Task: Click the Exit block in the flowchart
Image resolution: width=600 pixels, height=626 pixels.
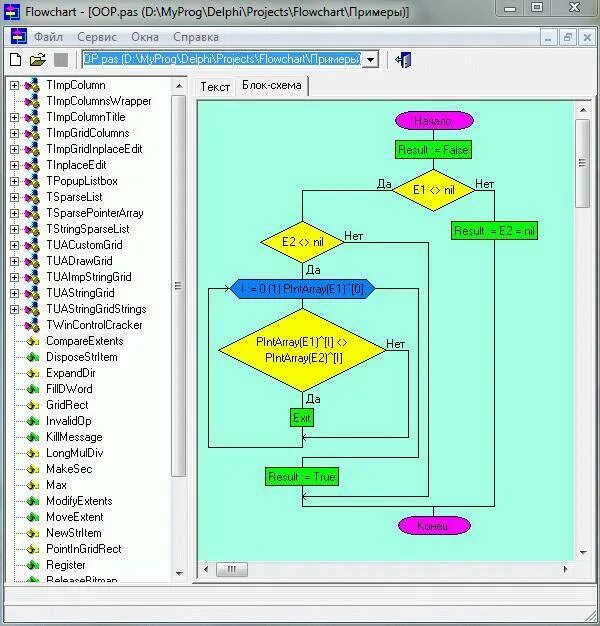Action: pyautogui.click(x=302, y=418)
